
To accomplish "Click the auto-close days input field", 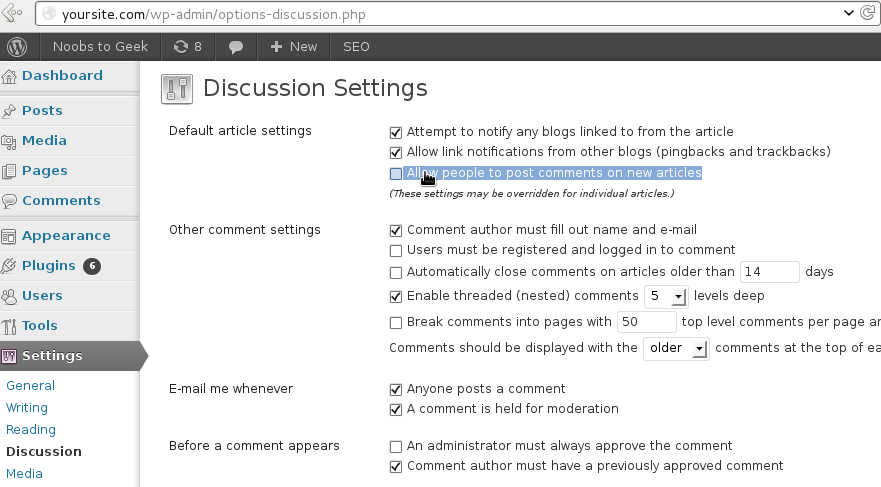I will click(769, 272).
